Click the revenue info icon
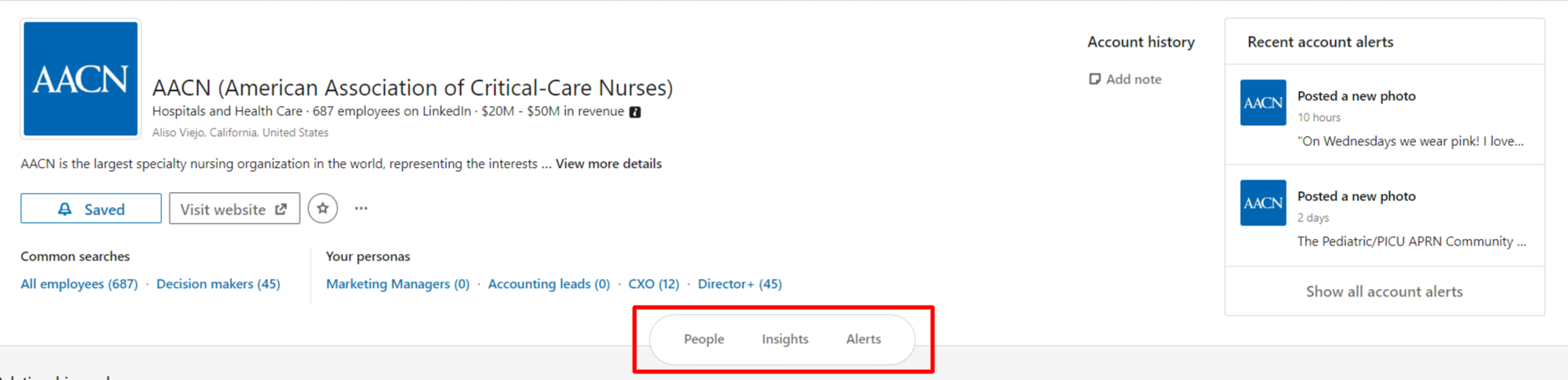 click(635, 112)
